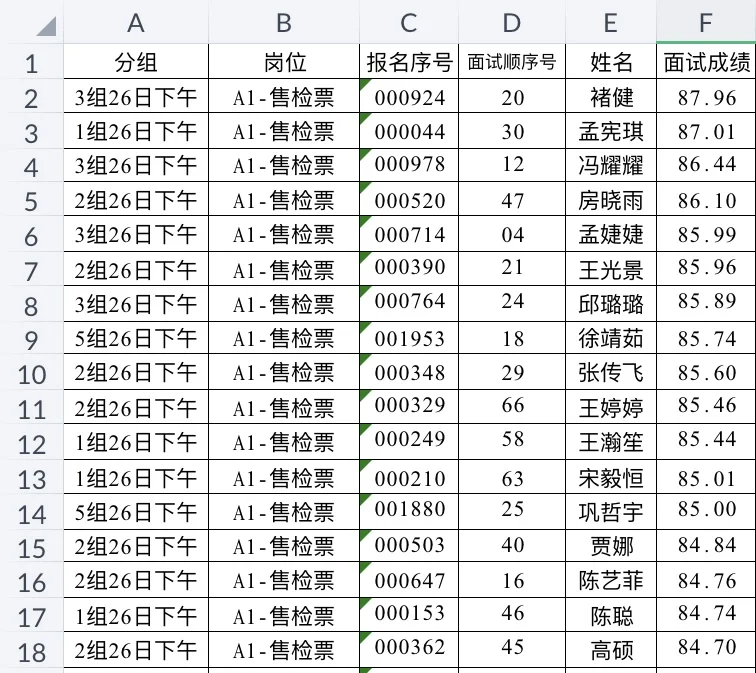Viewport: 756px width, 673px height.
Task: Click the 面试成绩 header cell
Action: (x=706, y=62)
